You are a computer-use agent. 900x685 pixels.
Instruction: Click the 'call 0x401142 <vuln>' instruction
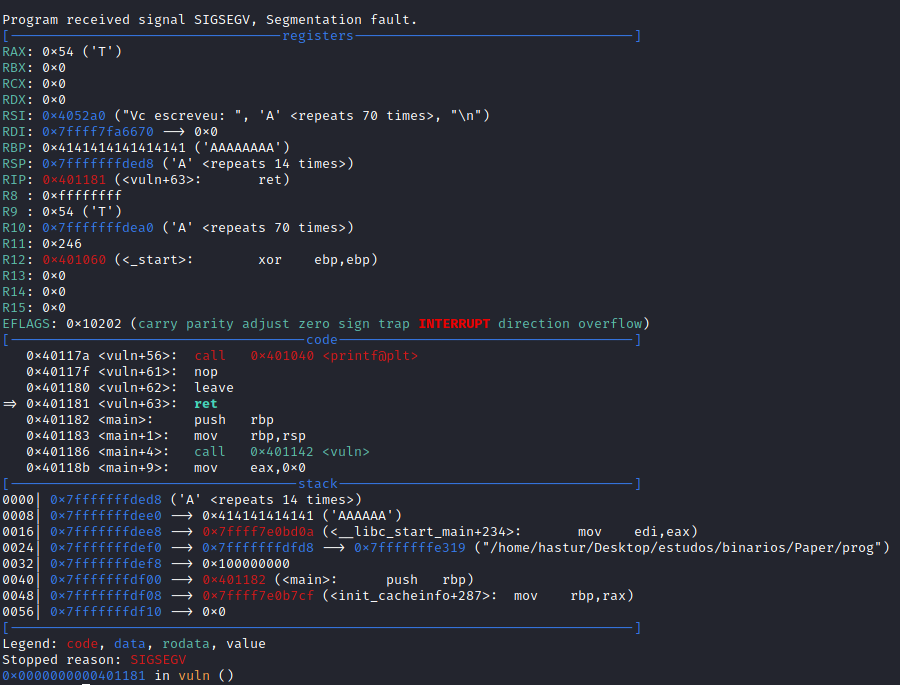282,452
